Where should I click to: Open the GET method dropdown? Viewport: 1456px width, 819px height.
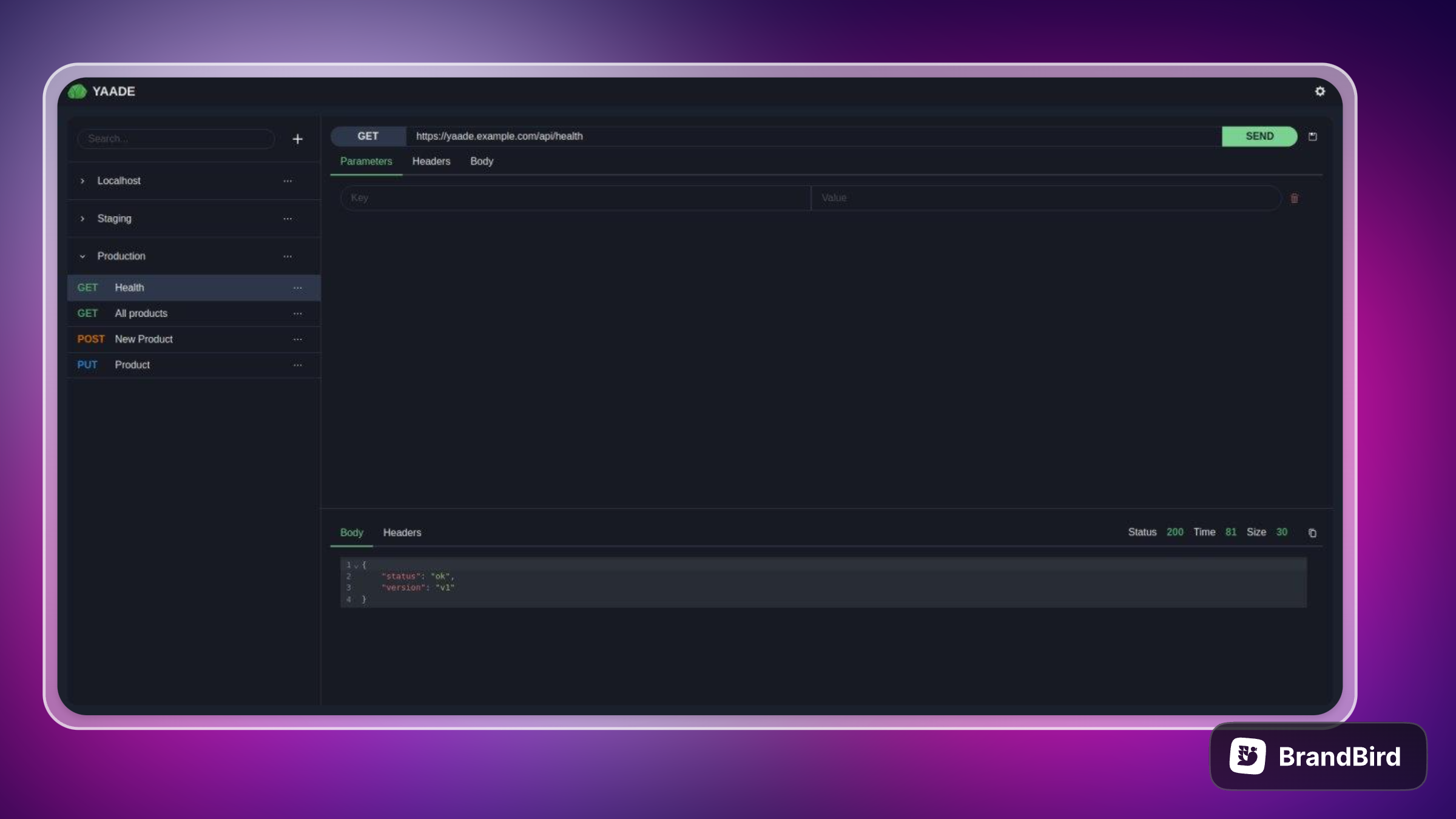pyautogui.click(x=368, y=136)
